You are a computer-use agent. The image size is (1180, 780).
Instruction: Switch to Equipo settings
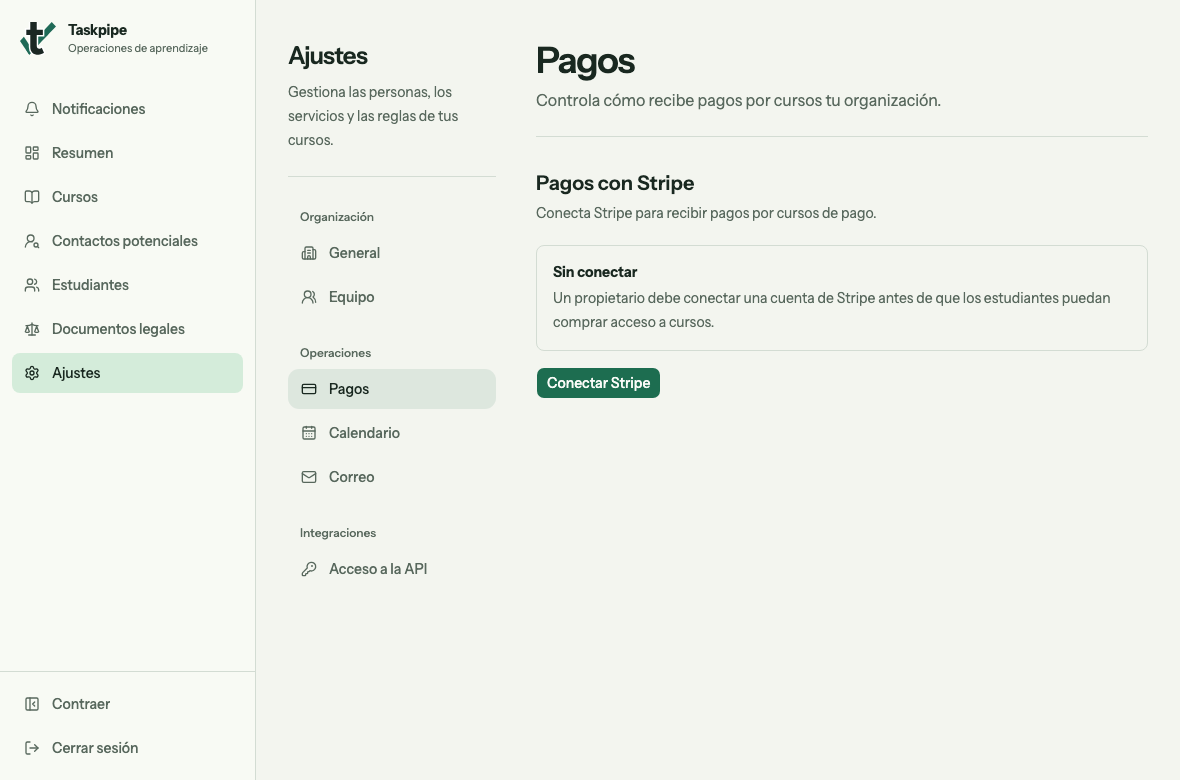pos(391,297)
